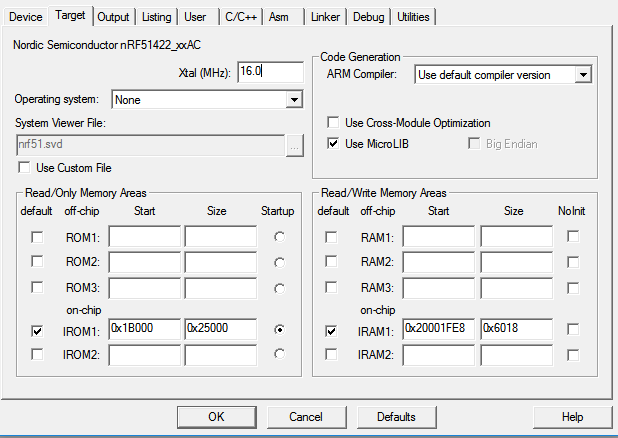Click the ROM2 Start input field

(144, 262)
